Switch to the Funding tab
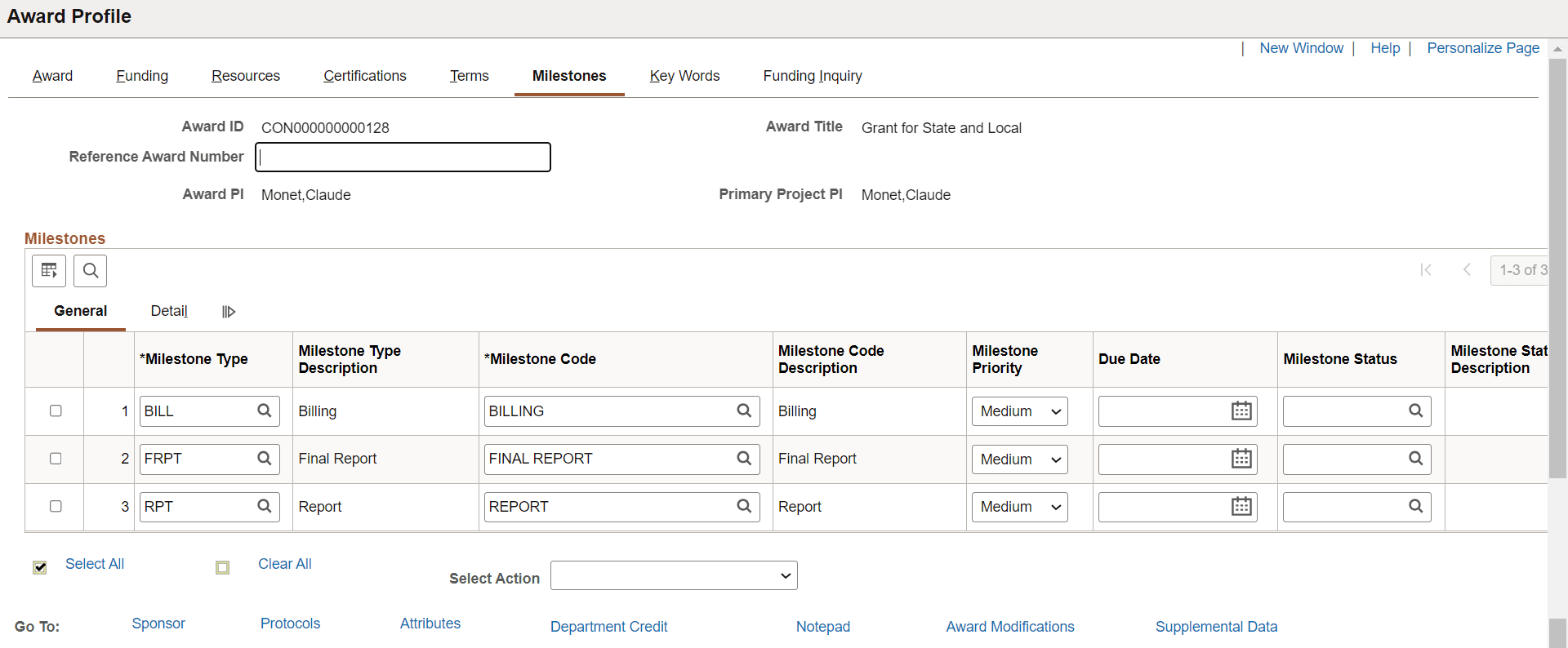 [142, 76]
